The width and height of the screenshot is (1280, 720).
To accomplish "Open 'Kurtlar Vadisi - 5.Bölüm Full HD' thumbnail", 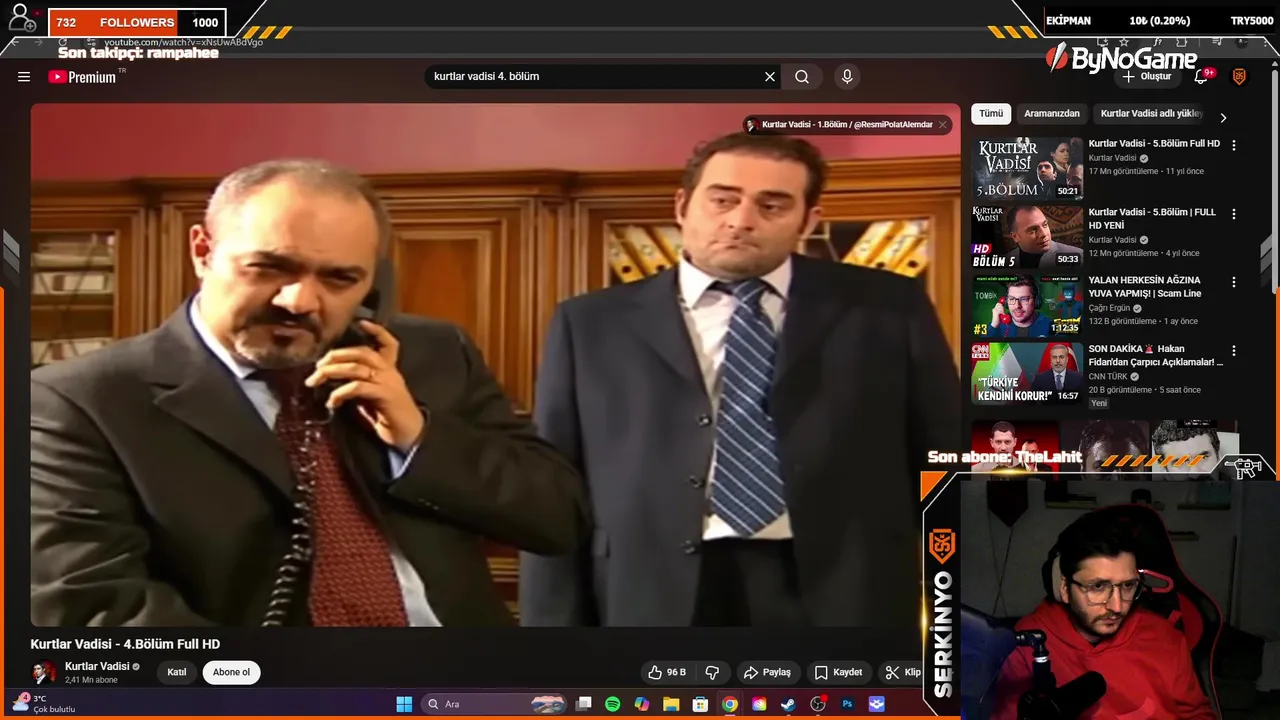I will pos(1027,168).
